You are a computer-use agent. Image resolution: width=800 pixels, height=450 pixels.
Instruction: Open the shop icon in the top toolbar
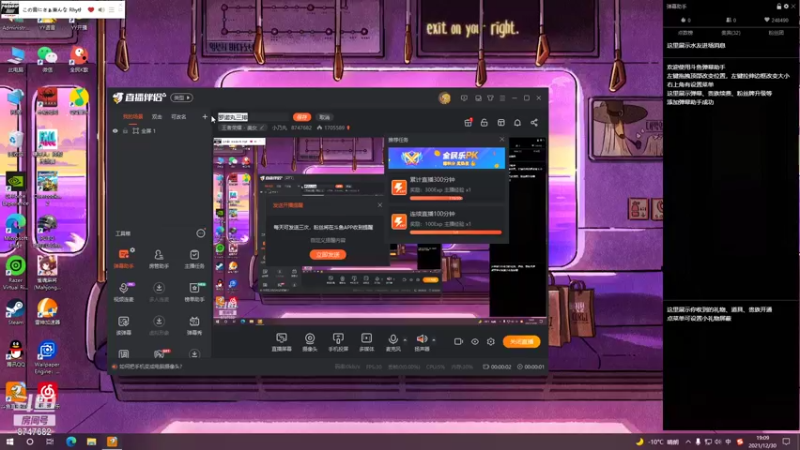501,122
